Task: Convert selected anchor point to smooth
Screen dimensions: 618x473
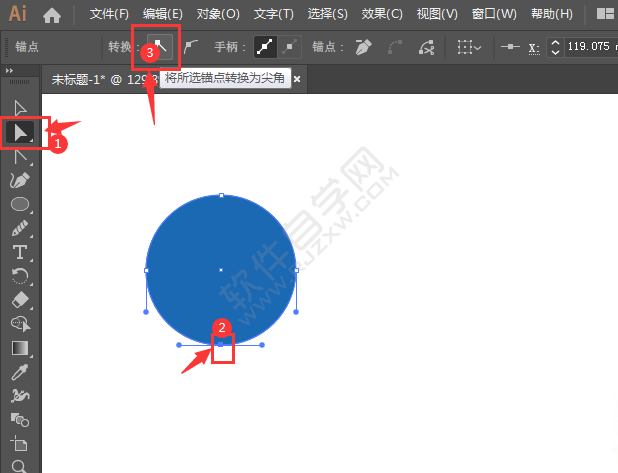Action: point(190,47)
